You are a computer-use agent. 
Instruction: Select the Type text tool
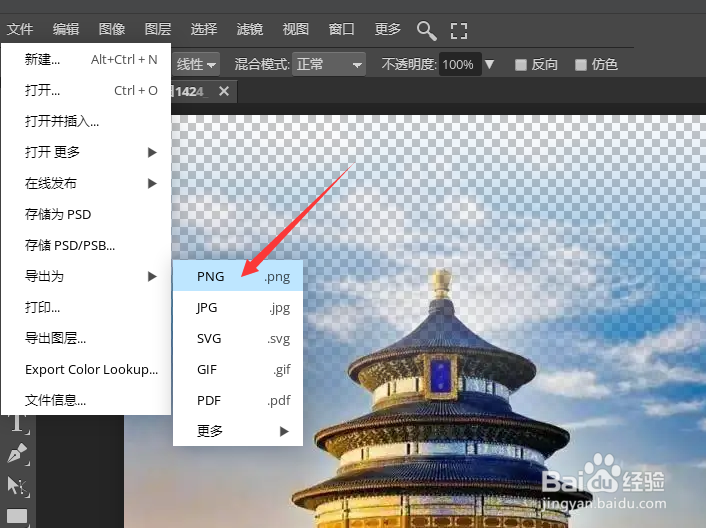click(18, 423)
